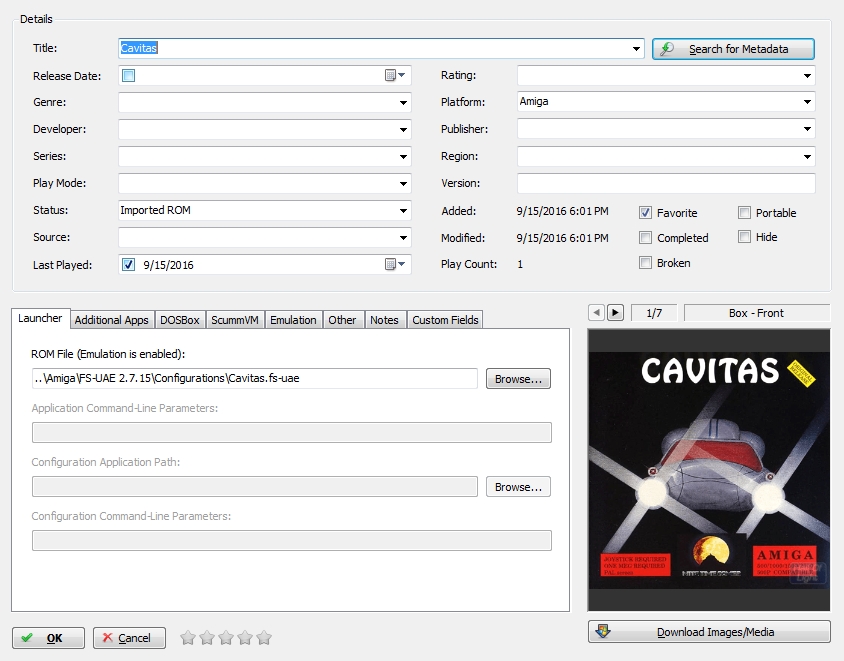Image resolution: width=844 pixels, height=661 pixels.
Task: Show previous box image
Action: point(596,313)
